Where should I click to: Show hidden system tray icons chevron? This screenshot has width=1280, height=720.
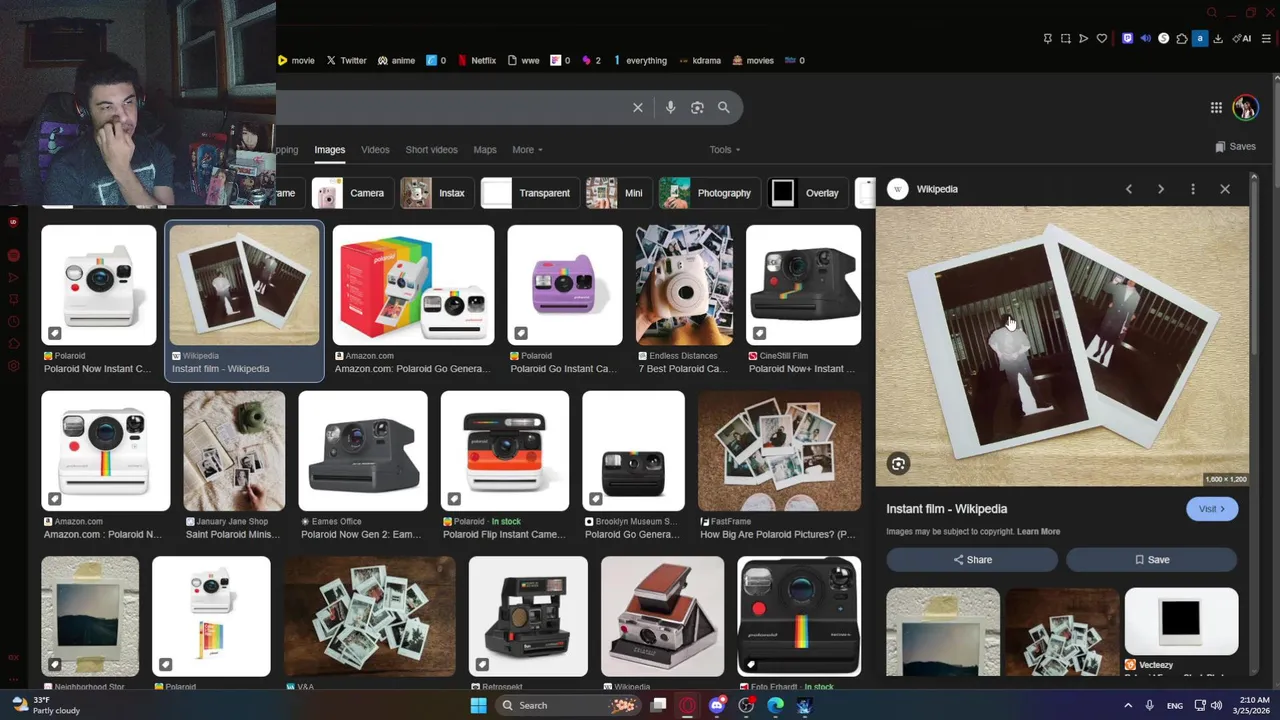click(x=1128, y=706)
